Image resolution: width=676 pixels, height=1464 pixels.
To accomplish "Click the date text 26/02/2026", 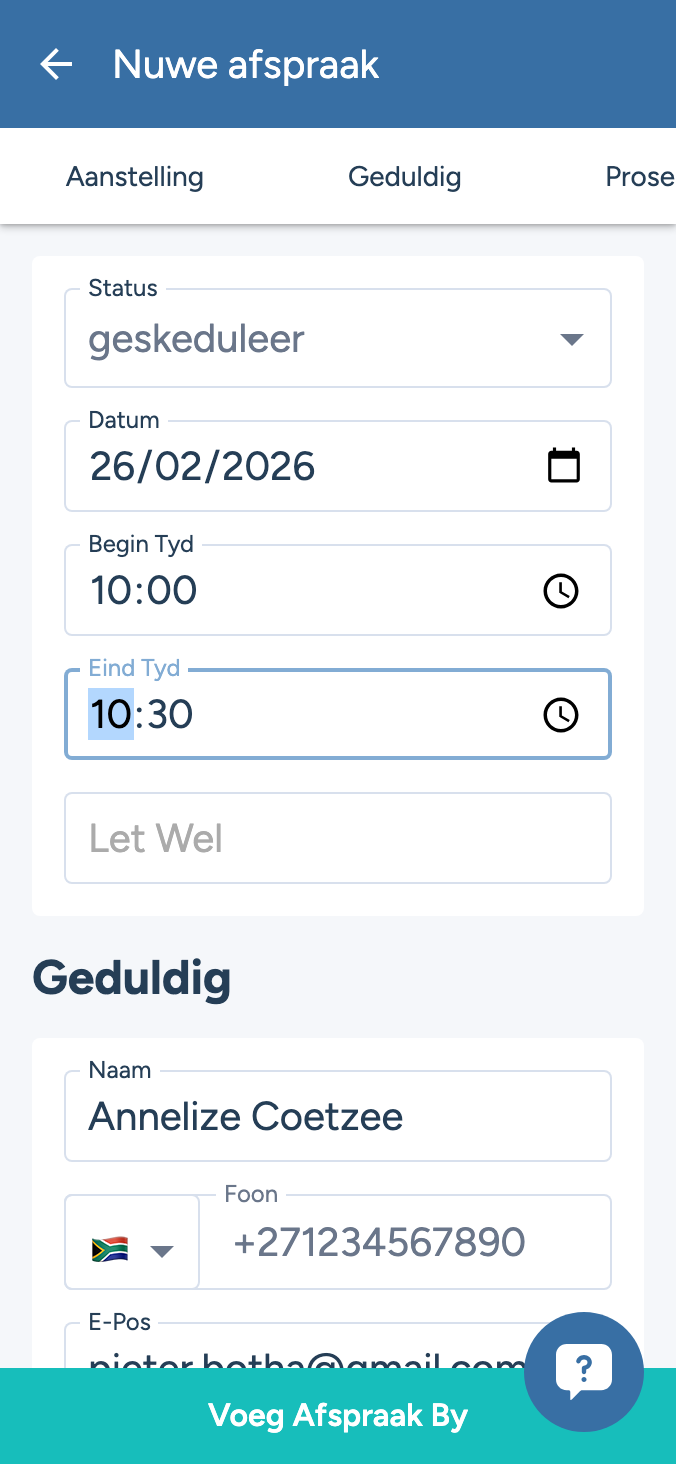I will pyautogui.click(x=203, y=467).
